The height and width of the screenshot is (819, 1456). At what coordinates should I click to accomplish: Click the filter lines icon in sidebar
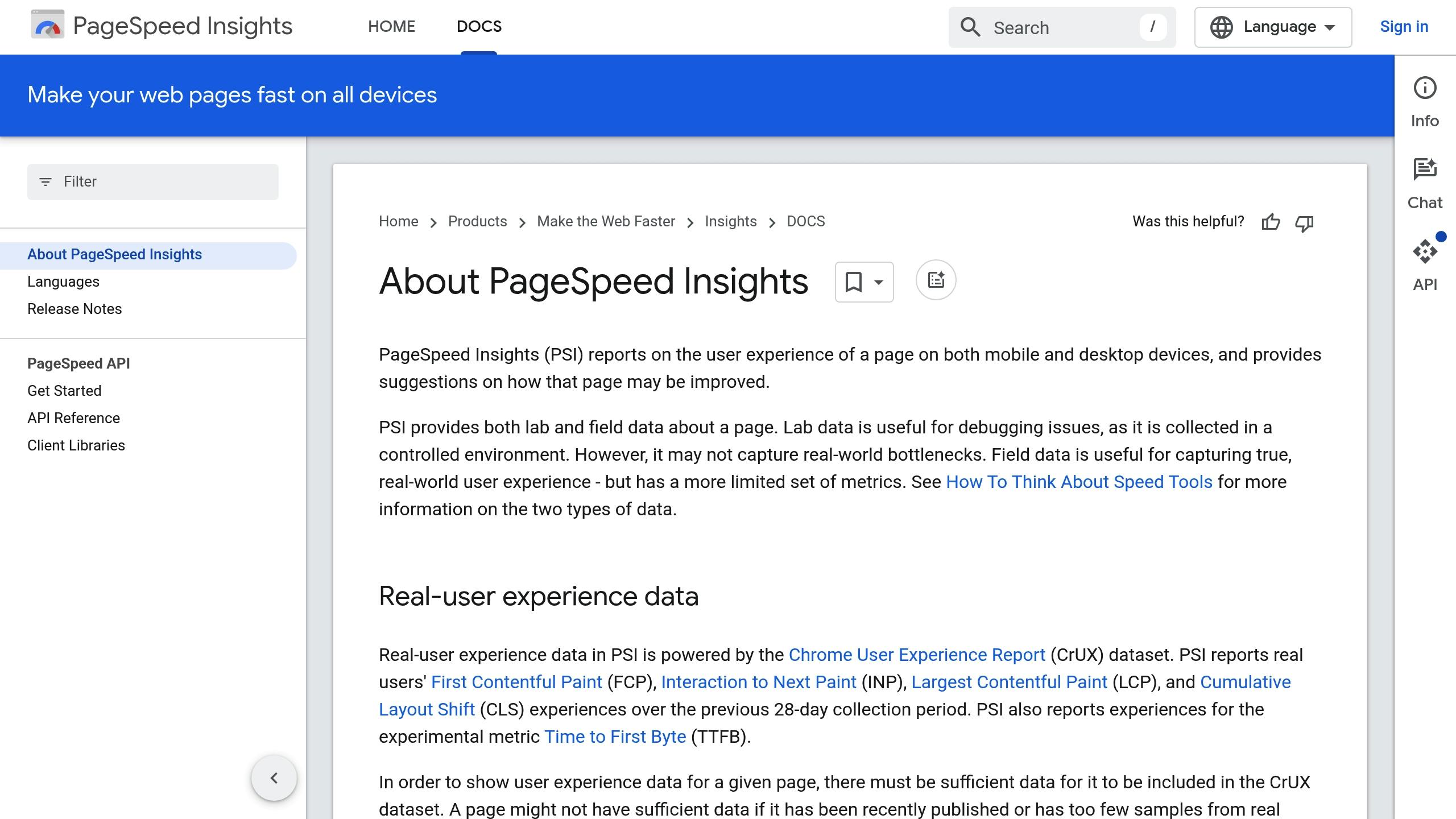coord(45,182)
